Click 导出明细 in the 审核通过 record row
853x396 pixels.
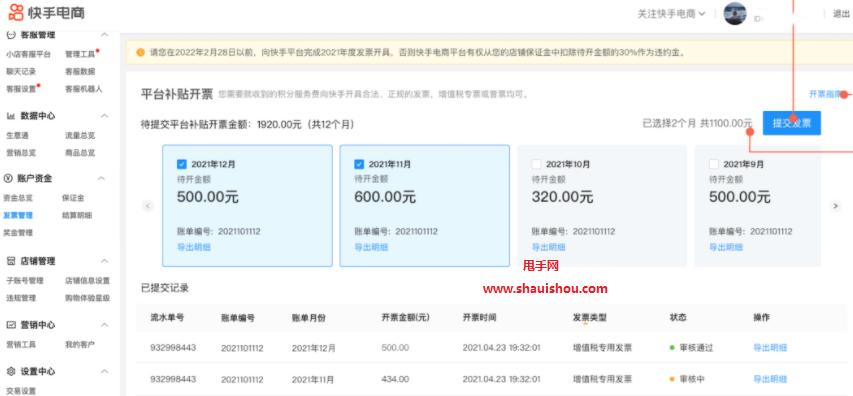[770, 348]
